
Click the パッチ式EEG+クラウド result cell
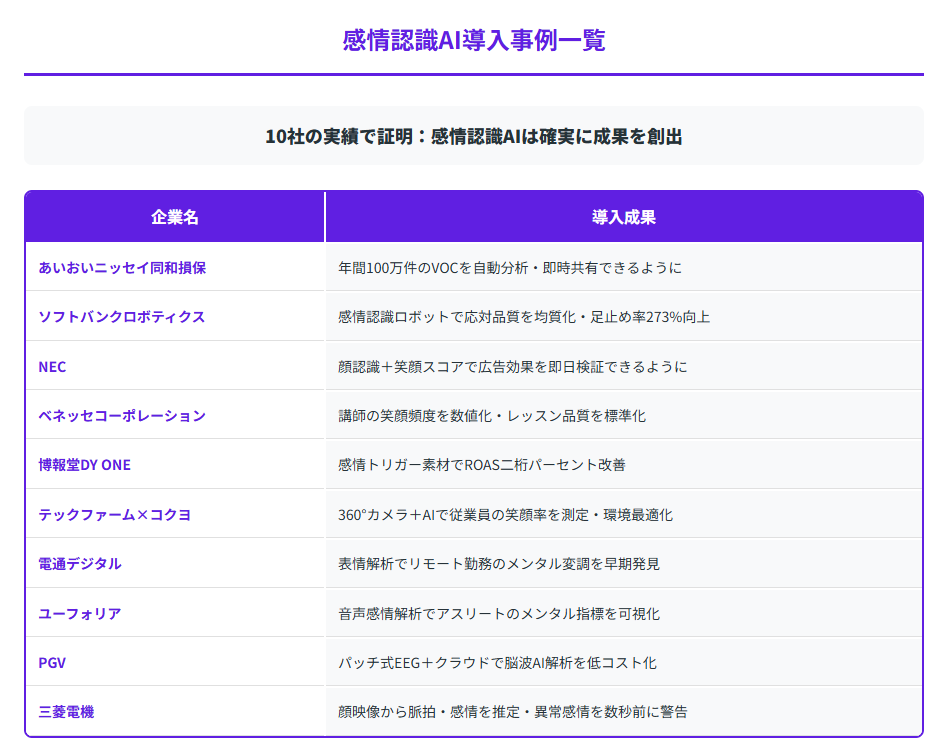point(497,663)
